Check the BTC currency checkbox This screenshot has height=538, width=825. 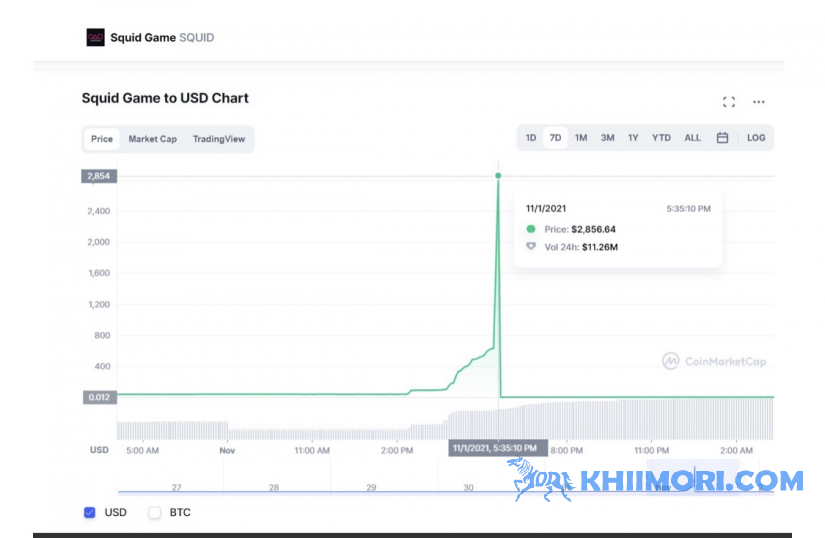pos(154,512)
